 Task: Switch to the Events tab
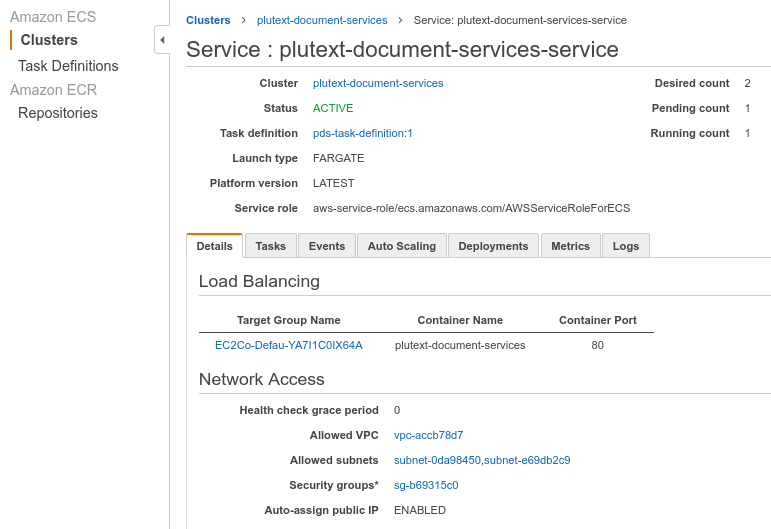326,246
